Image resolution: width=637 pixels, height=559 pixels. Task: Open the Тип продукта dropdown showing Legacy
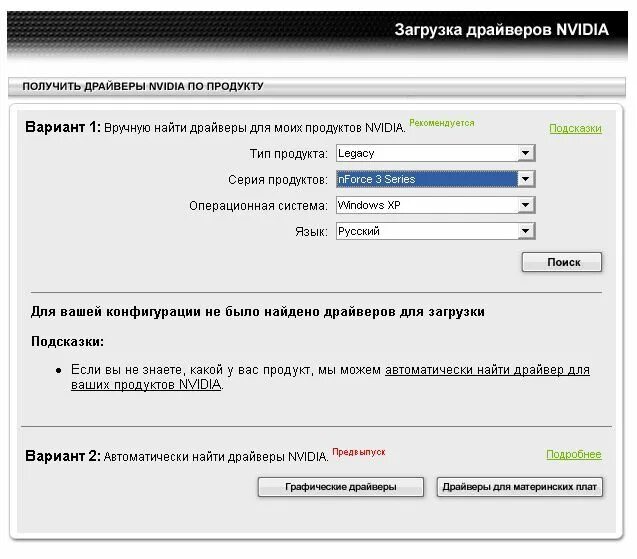pos(436,153)
